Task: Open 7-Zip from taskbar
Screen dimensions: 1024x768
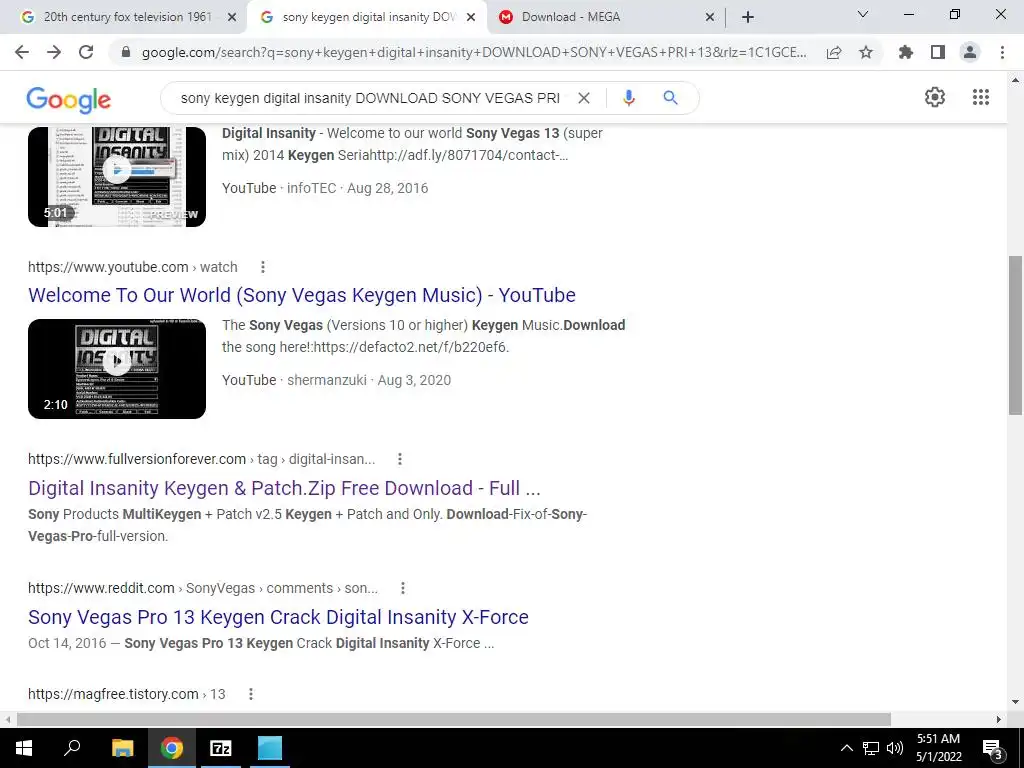Action: (x=221, y=748)
